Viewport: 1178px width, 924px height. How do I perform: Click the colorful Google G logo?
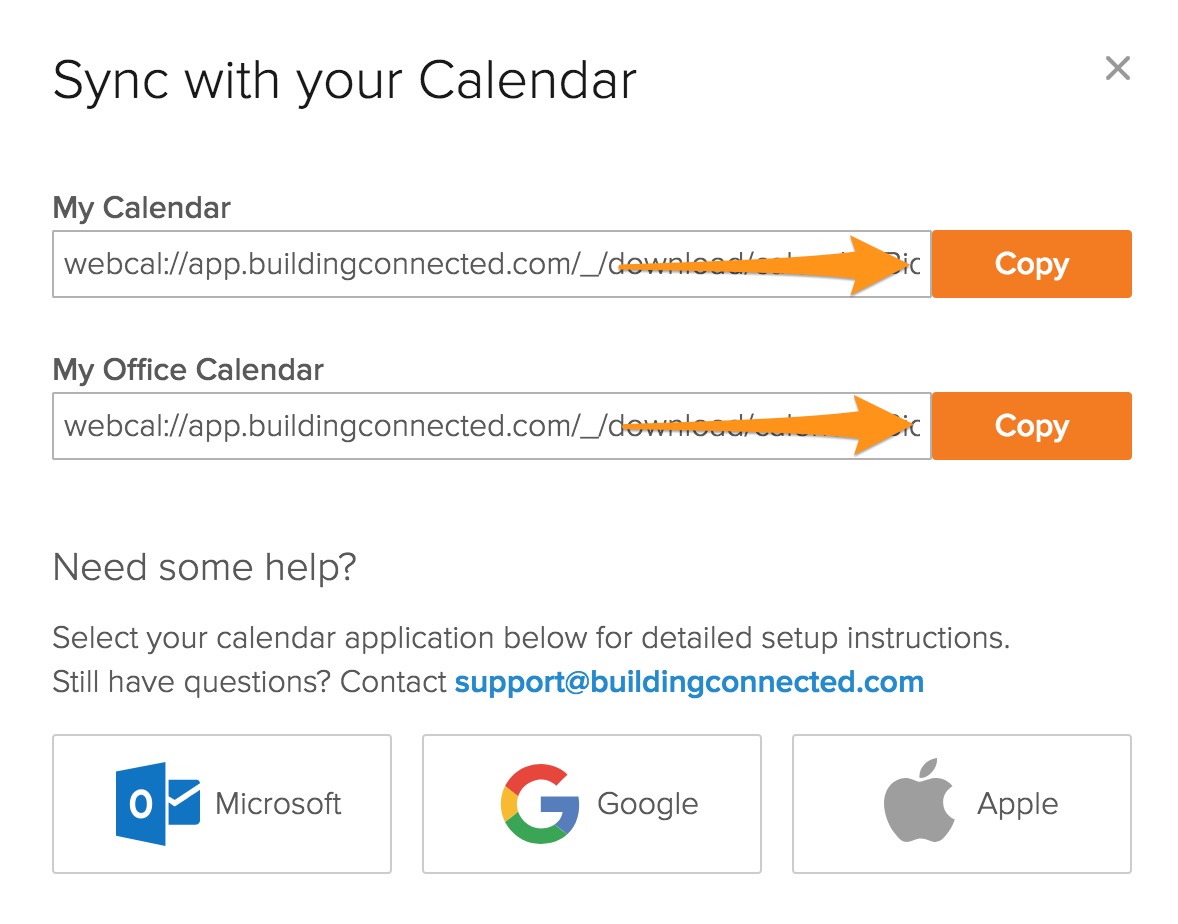point(540,804)
